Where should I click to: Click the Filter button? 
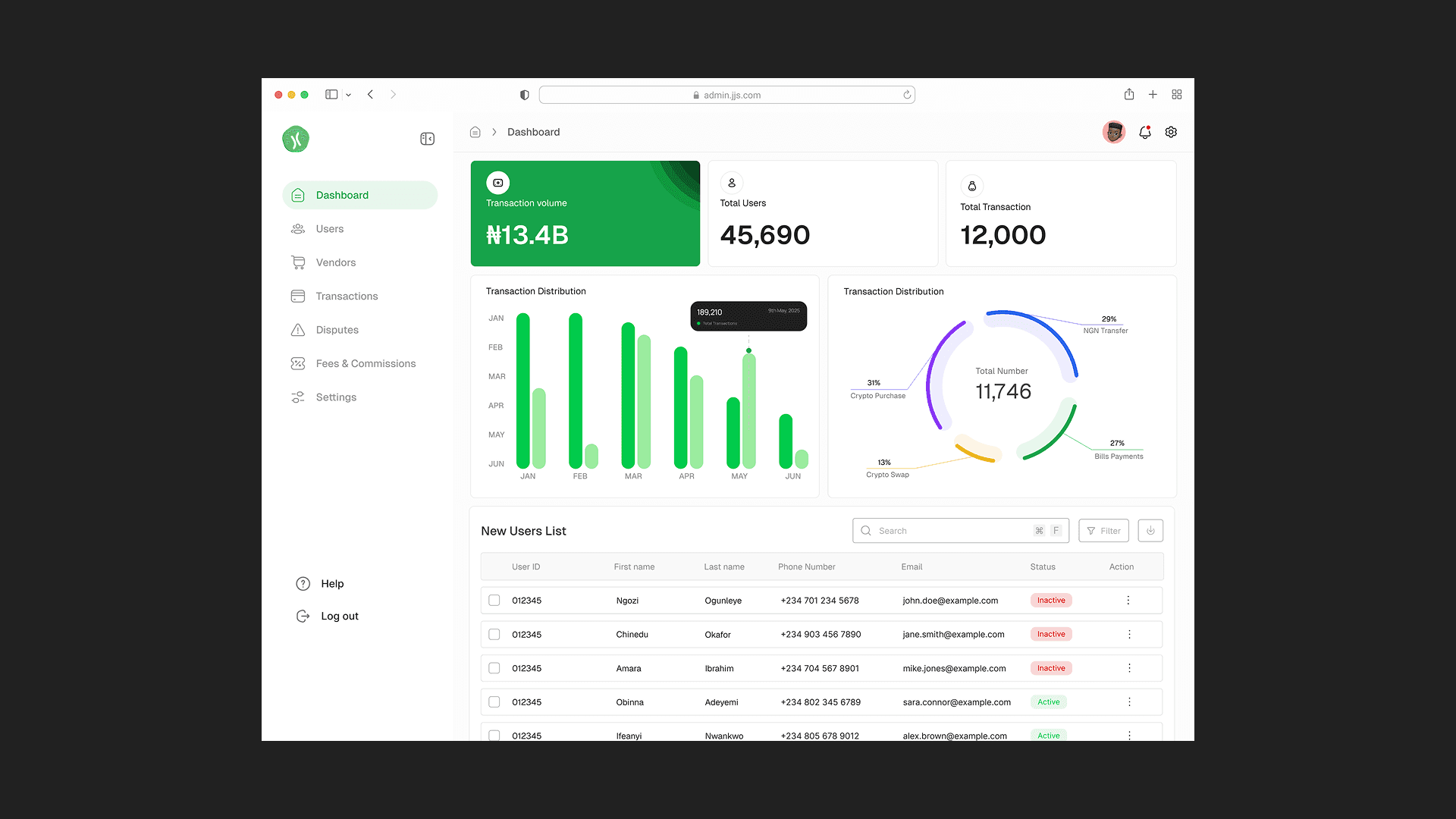pyautogui.click(x=1103, y=531)
